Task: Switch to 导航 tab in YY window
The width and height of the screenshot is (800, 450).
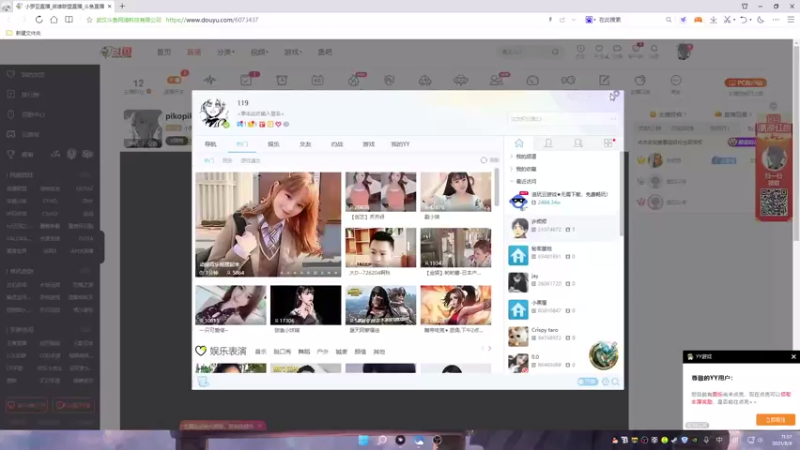Action: 211,144
